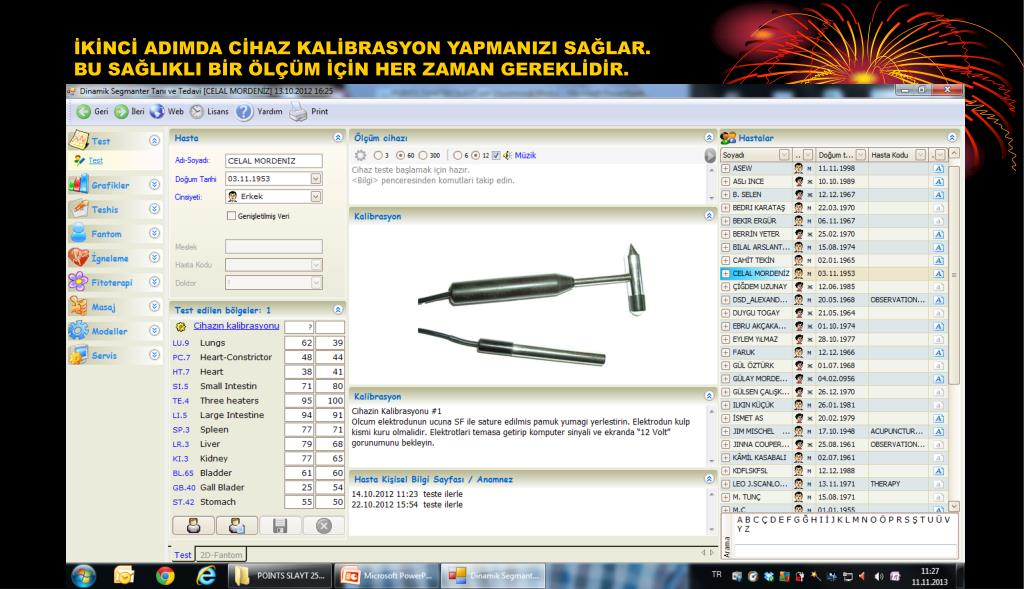The image size is (1024, 589).
Task: Expand the BEDRI KARATAŞ patient row
Action: [x=726, y=208]
